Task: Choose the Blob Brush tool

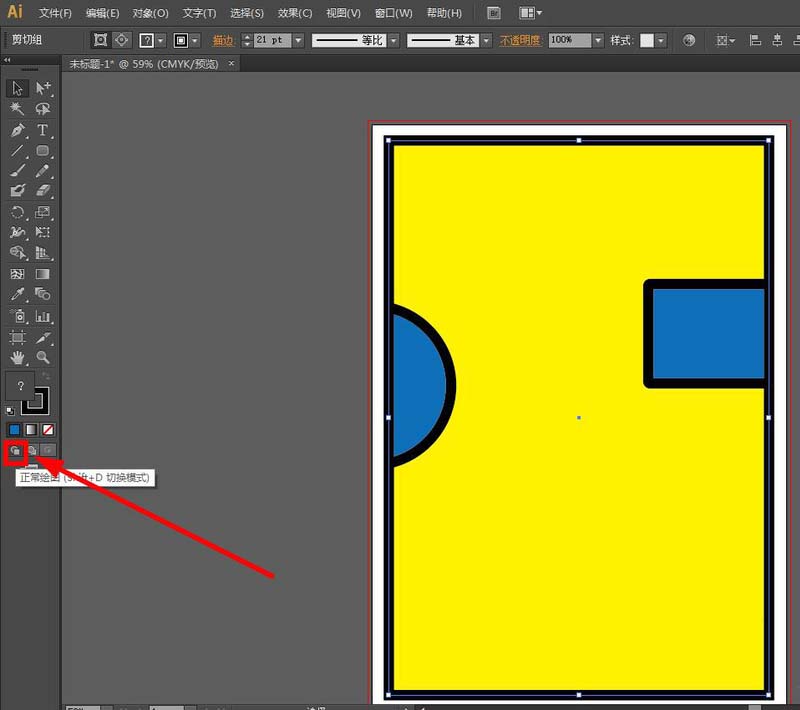Action: 17,191
